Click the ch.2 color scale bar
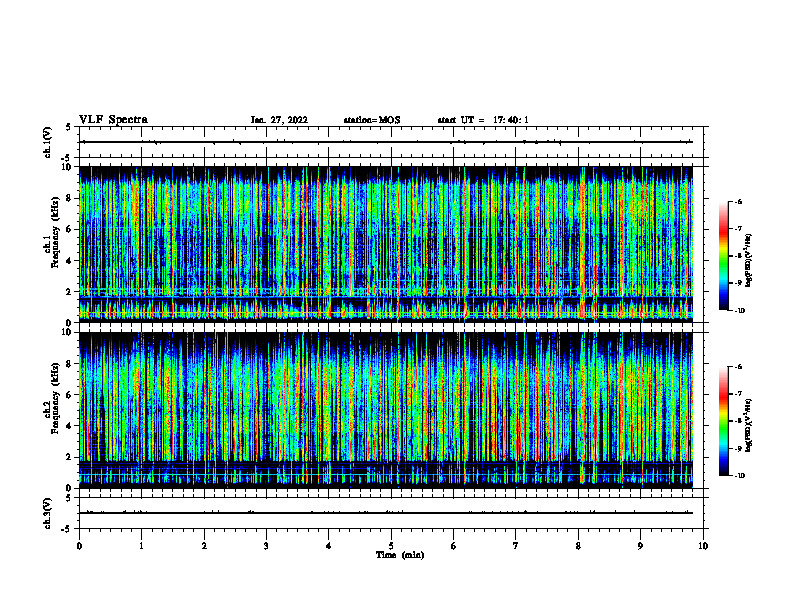This screenshot has height=612, width=792. (x=723, y=421)
